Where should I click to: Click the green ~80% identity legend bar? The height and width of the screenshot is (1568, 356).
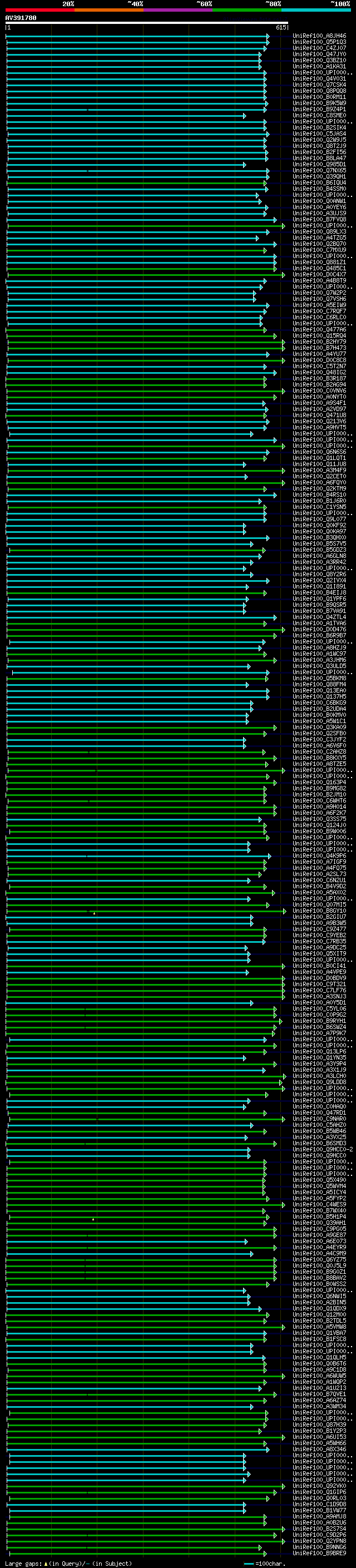click(247, 10)
